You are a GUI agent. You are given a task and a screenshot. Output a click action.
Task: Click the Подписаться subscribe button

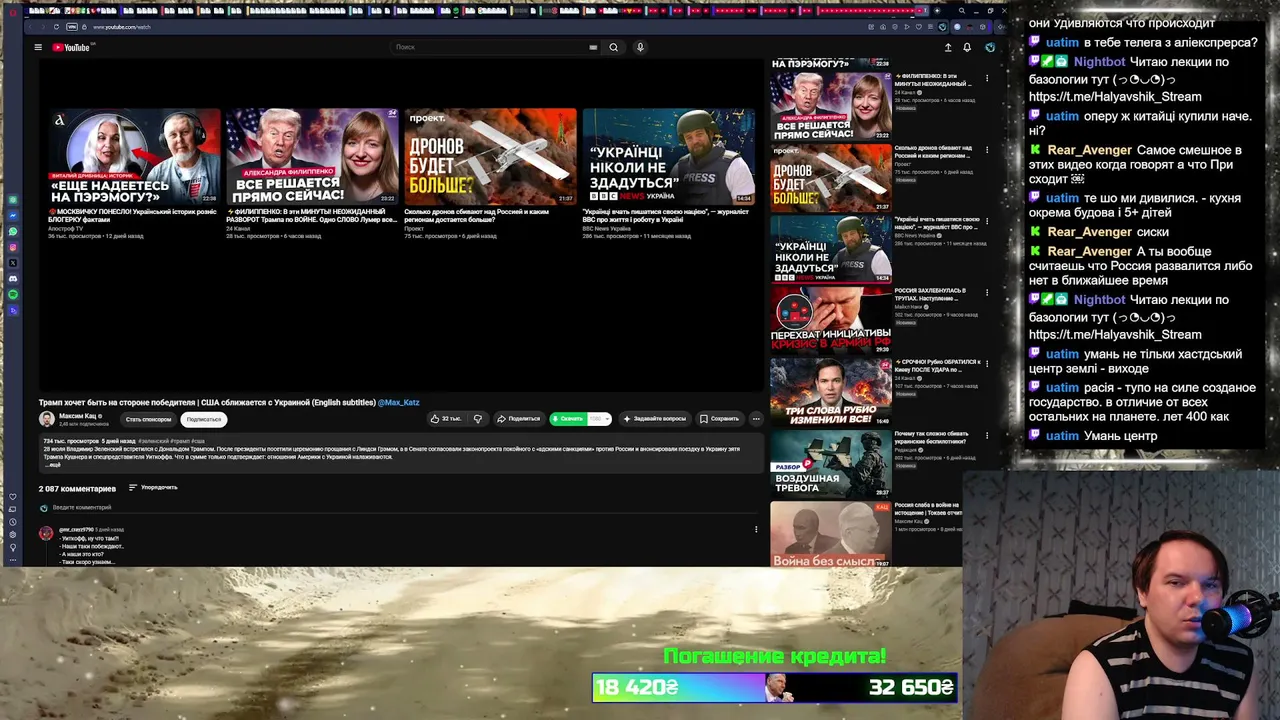204,420
